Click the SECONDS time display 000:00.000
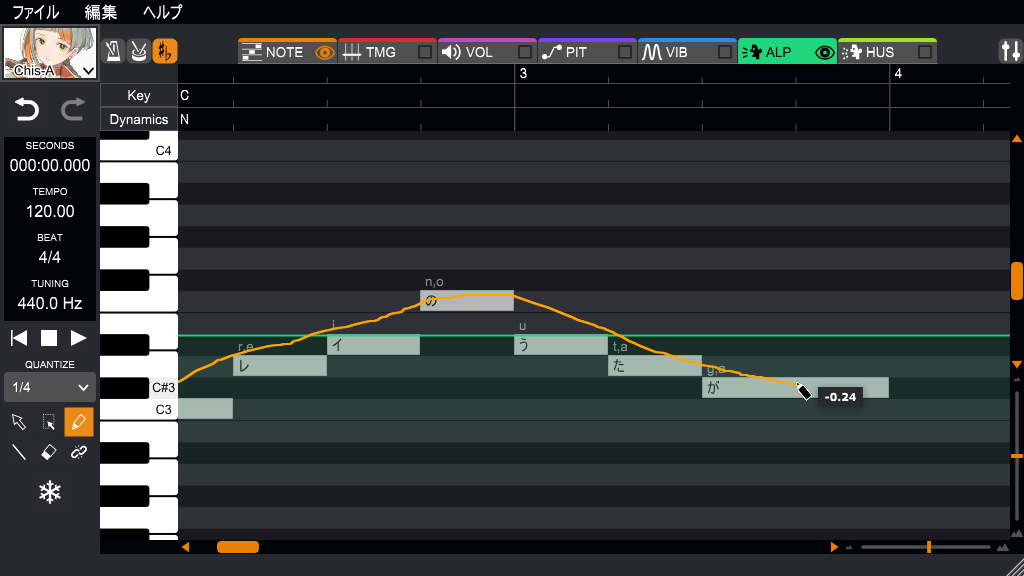The height and width of the screenshot is (576, 1024). (x=50, y=165)
